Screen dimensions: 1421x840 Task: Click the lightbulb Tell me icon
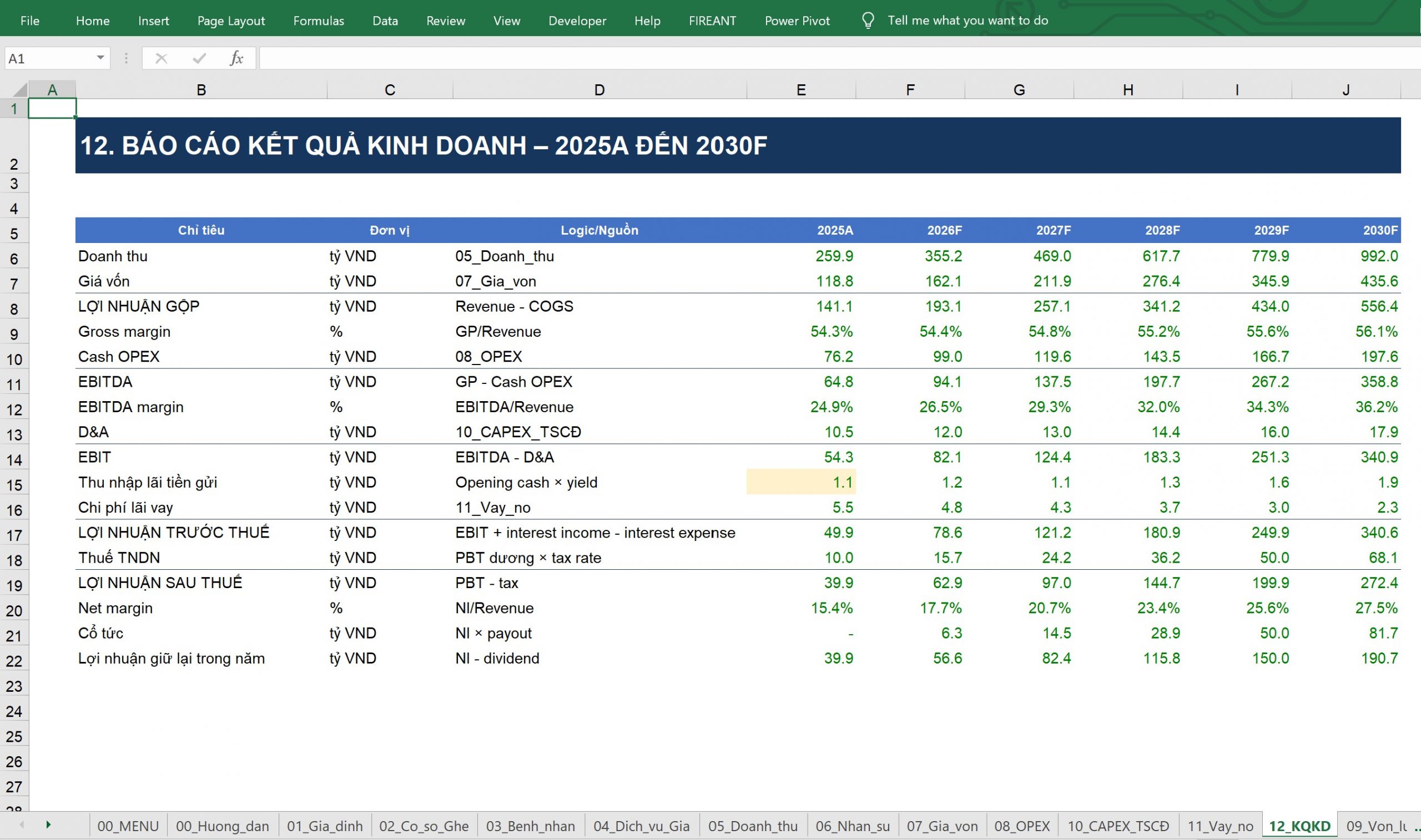pos(868,21)
